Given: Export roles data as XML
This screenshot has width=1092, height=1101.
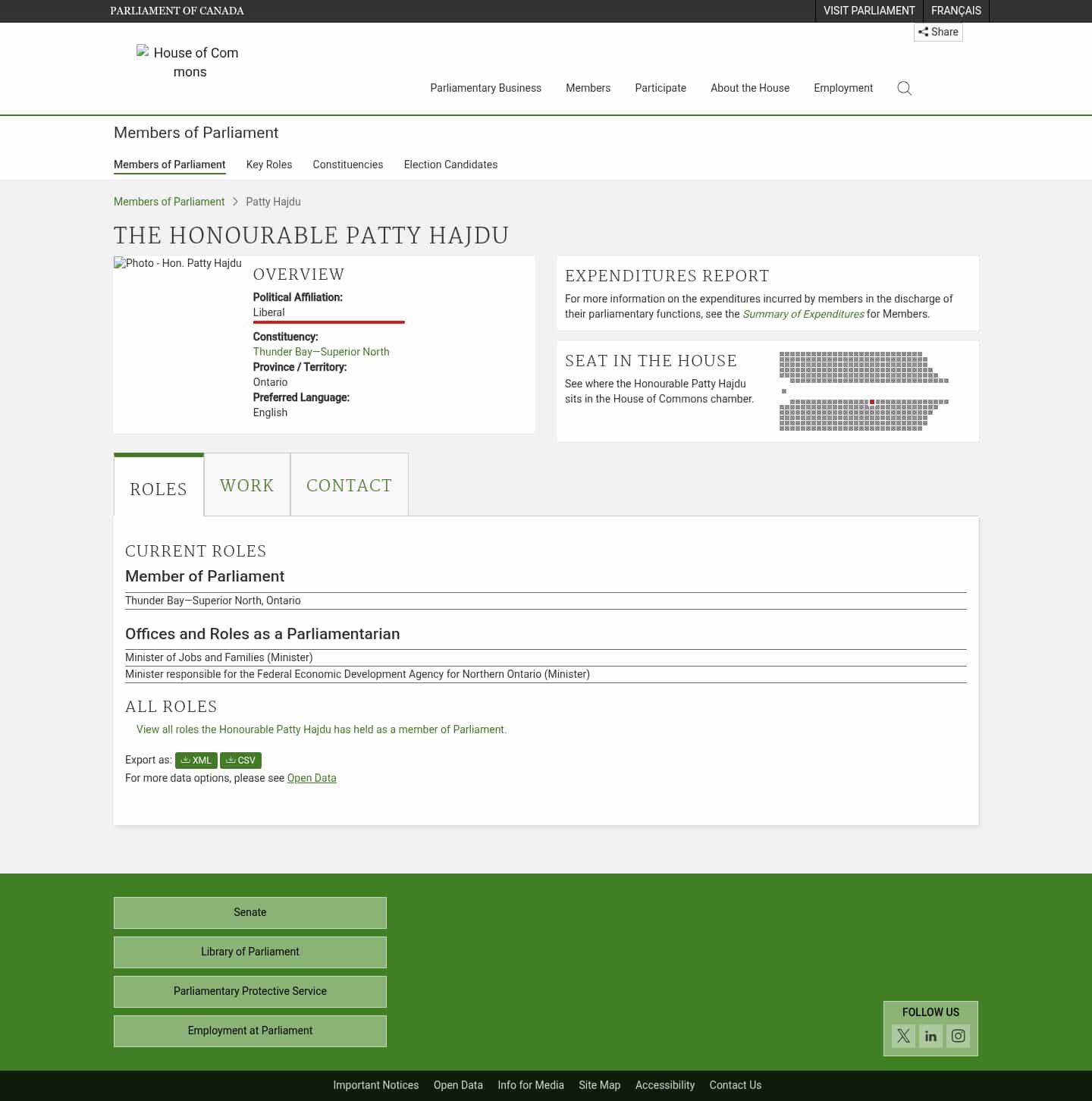Looking at the screenshot, I should tap(196, 760).
